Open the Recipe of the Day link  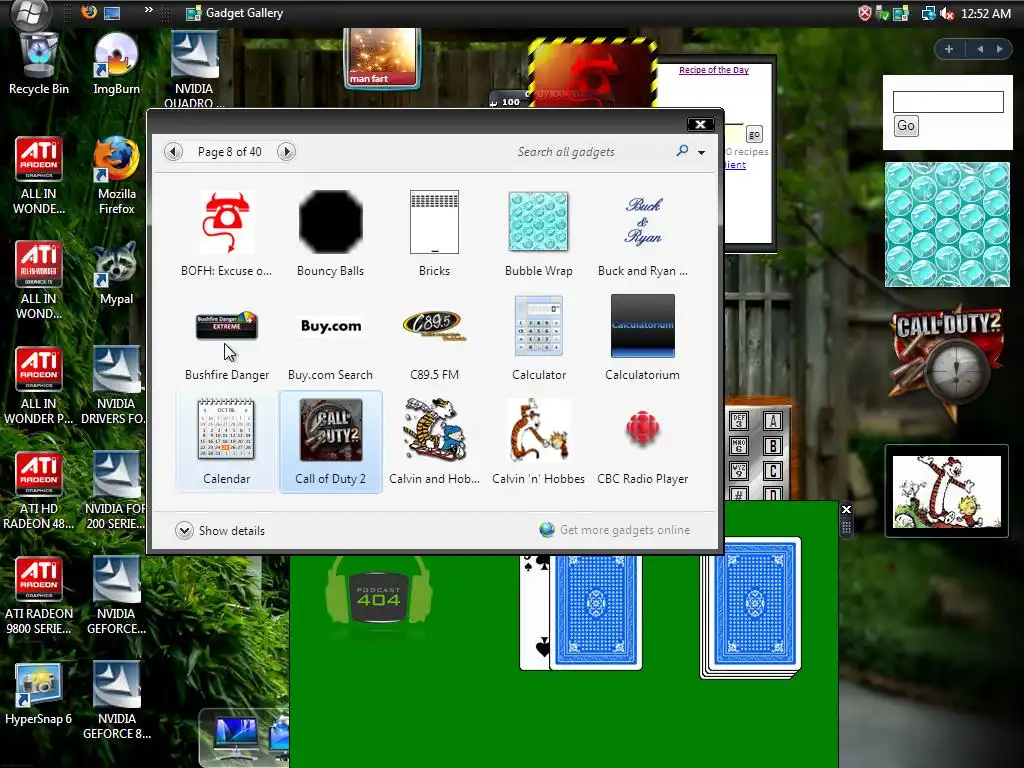(x=714, y=70)
